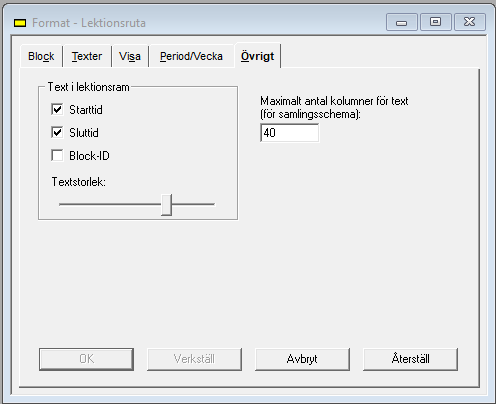Click the Block-ID label text

(x=89, y=156)
